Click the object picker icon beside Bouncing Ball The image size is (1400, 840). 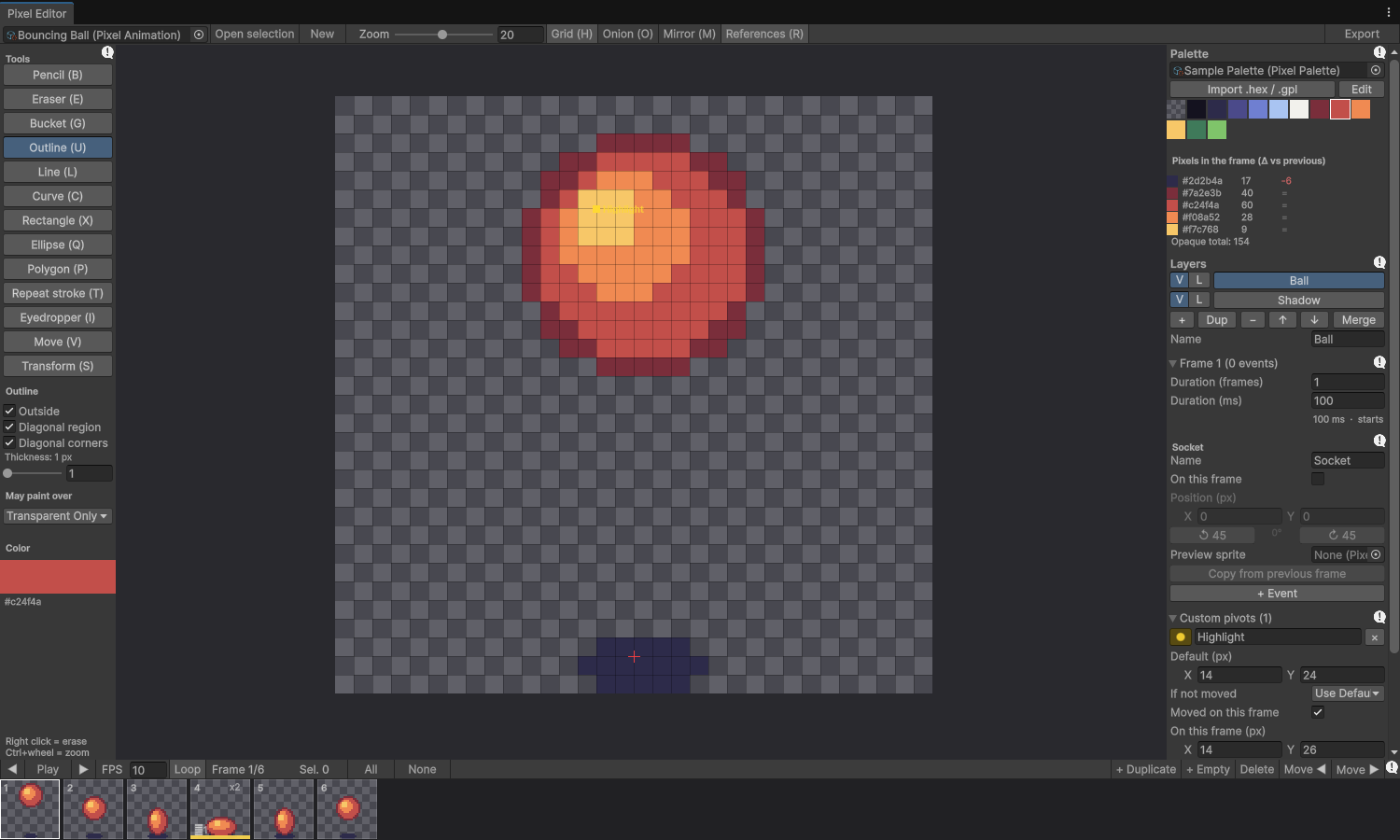pyautogui.click(x=199, y=35)
